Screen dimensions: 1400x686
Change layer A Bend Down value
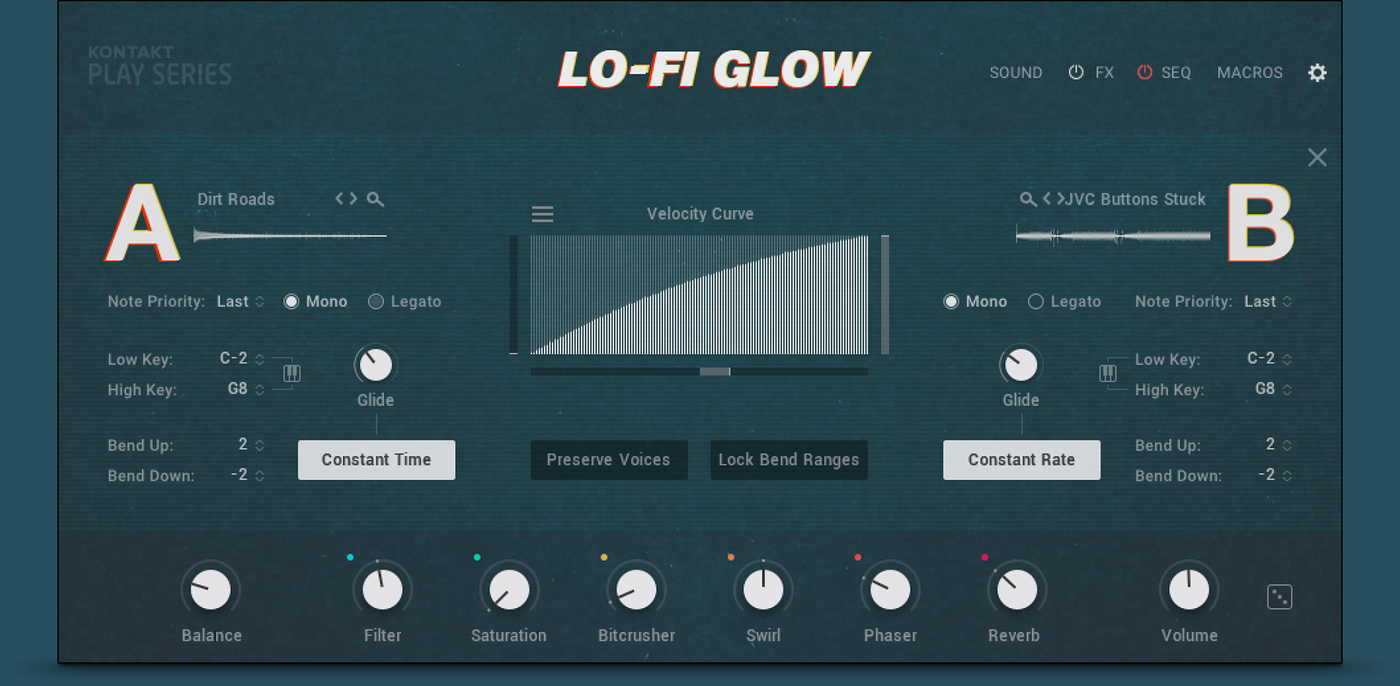247,475
